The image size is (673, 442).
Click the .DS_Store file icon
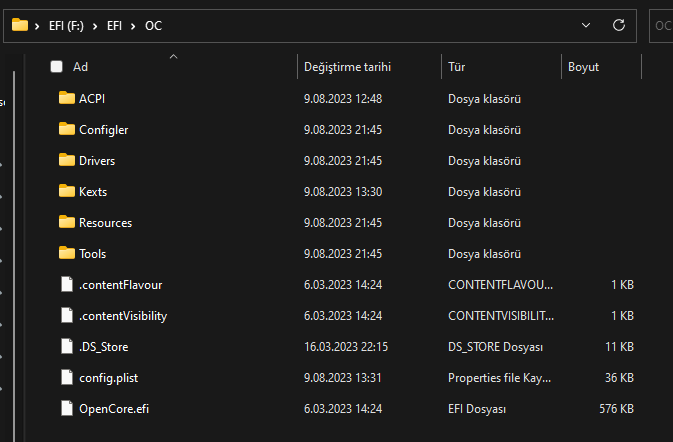pyautogui.click(x=67, y=346)
